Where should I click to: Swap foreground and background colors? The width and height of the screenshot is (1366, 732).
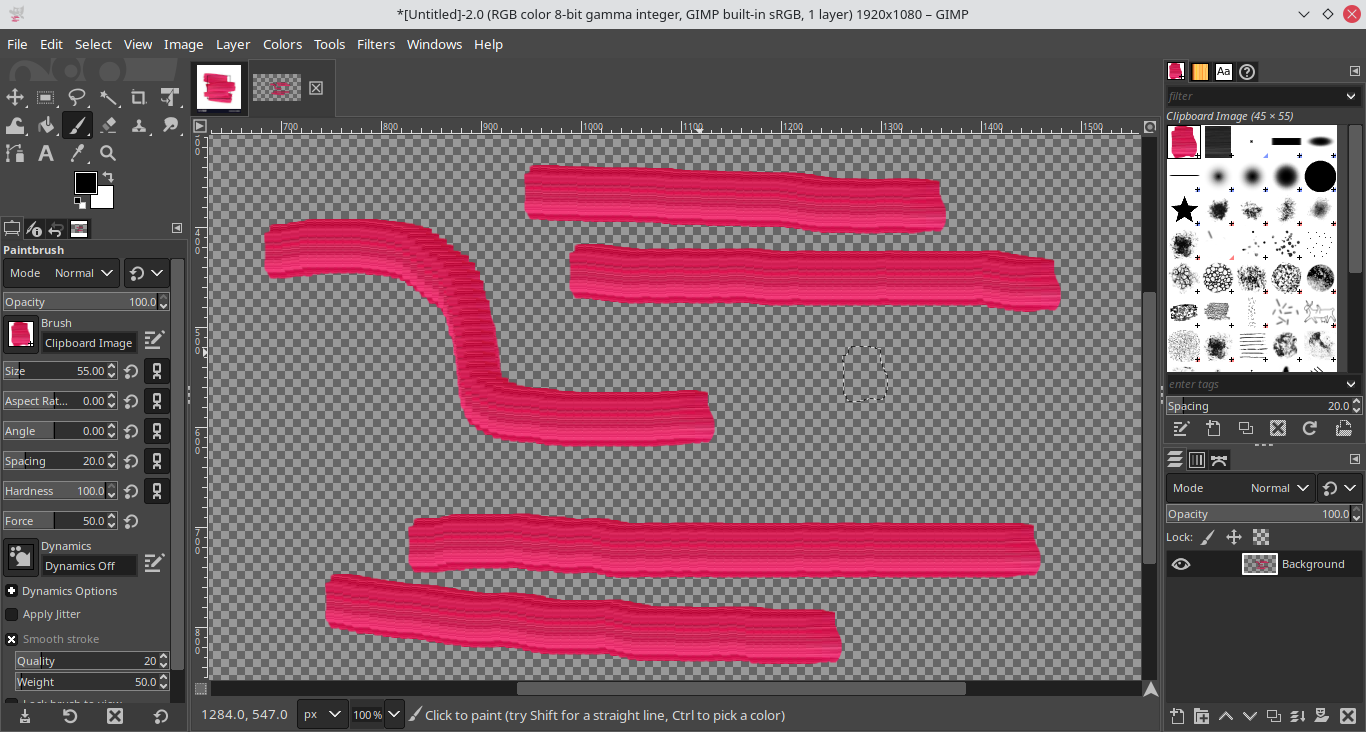click(x=108, y=177)
